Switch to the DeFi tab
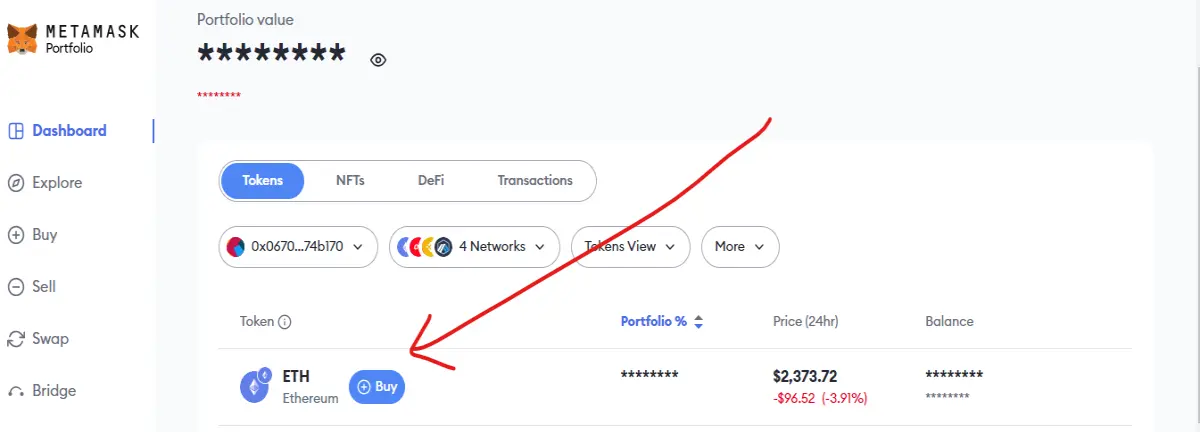The image size is (1200, 432). (431, 181)
